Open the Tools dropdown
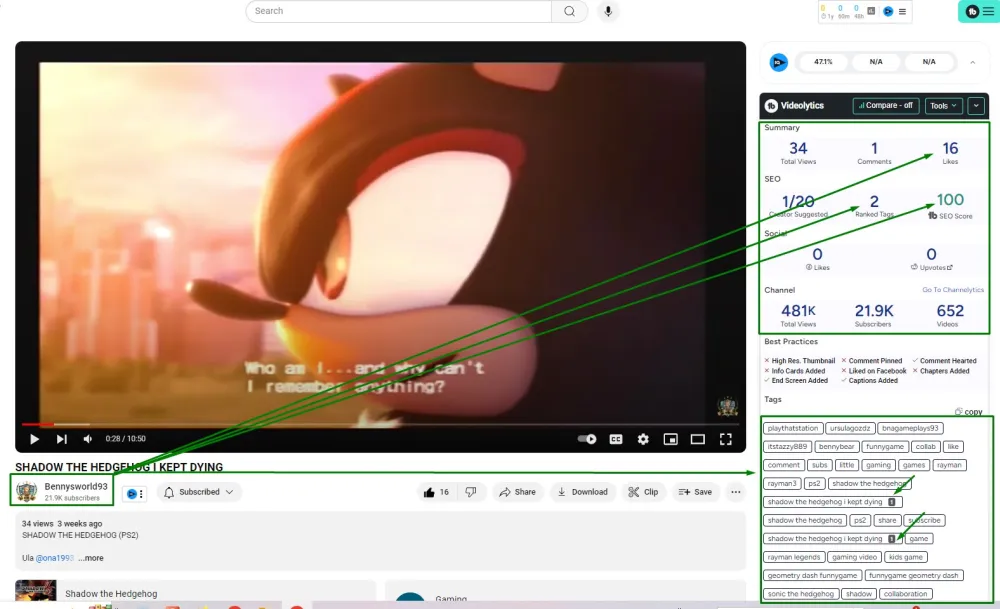1000x609 pixels. (943, 106)
